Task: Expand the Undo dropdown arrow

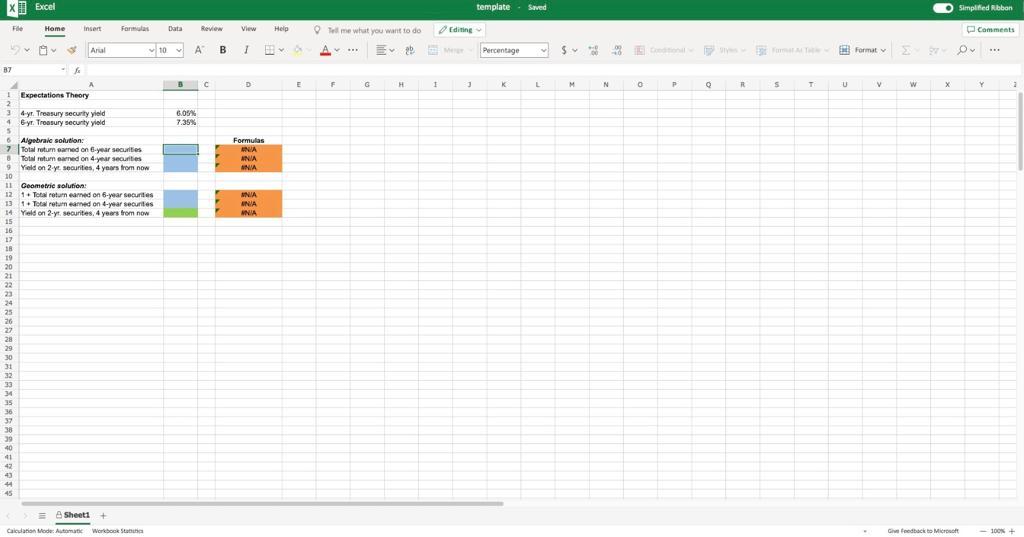Action: click(x=27, y=50)
